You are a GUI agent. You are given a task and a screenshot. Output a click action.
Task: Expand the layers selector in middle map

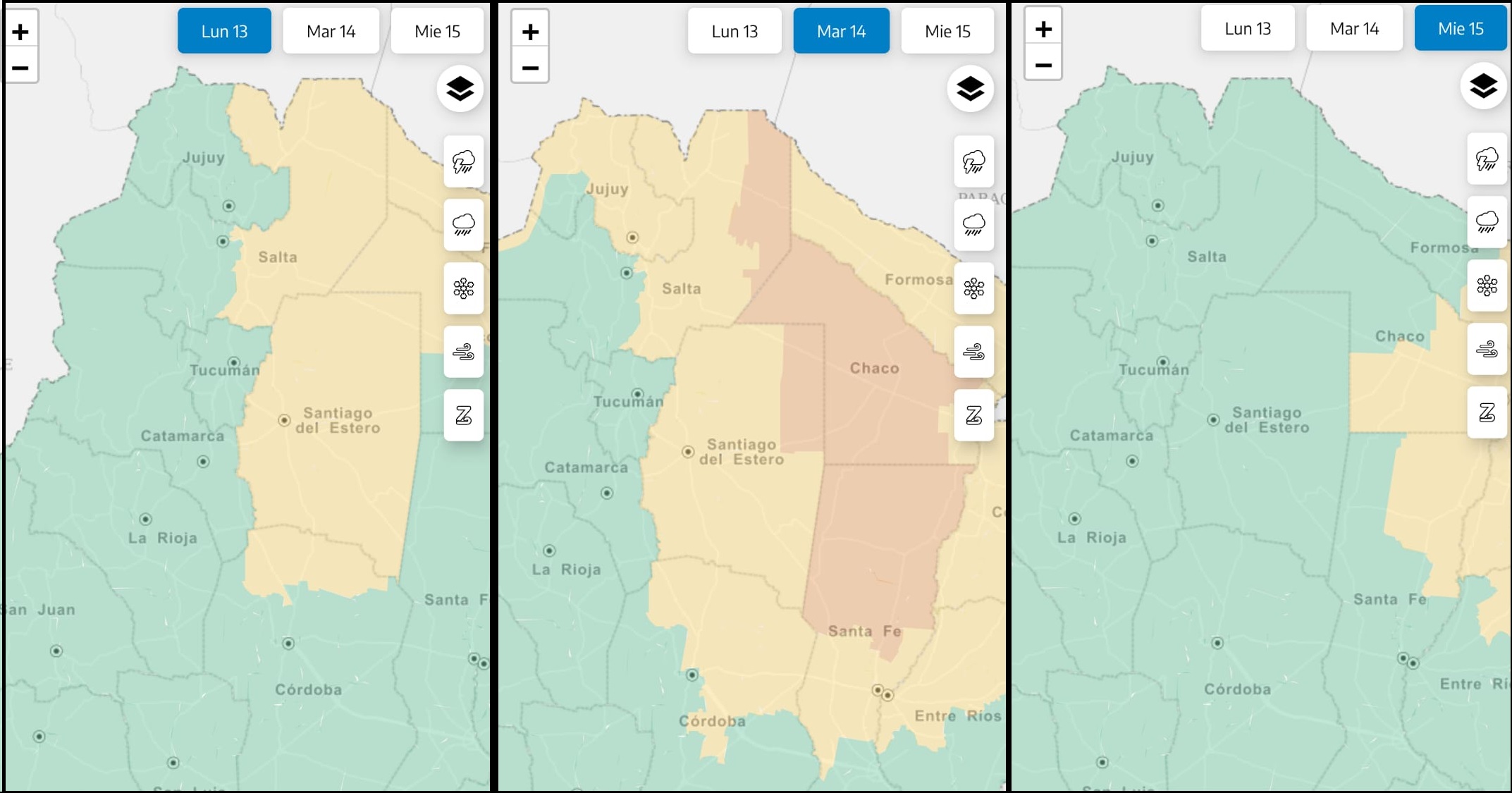coord(970,89)
